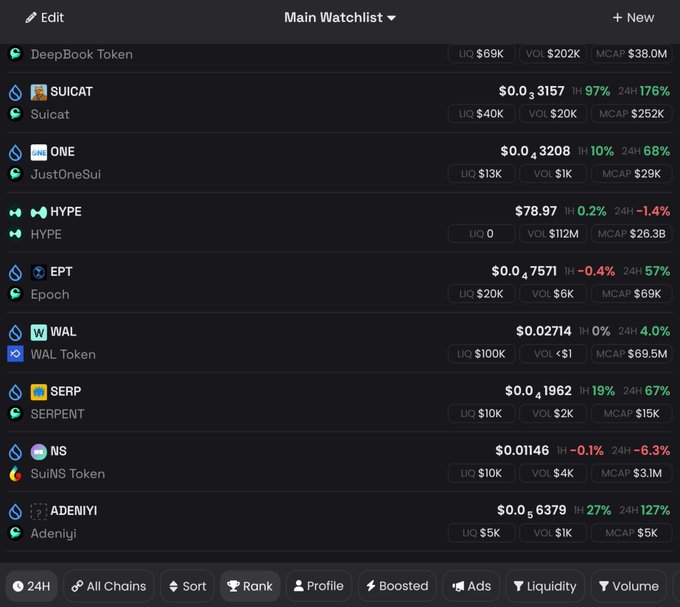Toggle the 24H timeframe filter
The width and height of the screenshot is (680, 607).
click(x=31, y=586)
